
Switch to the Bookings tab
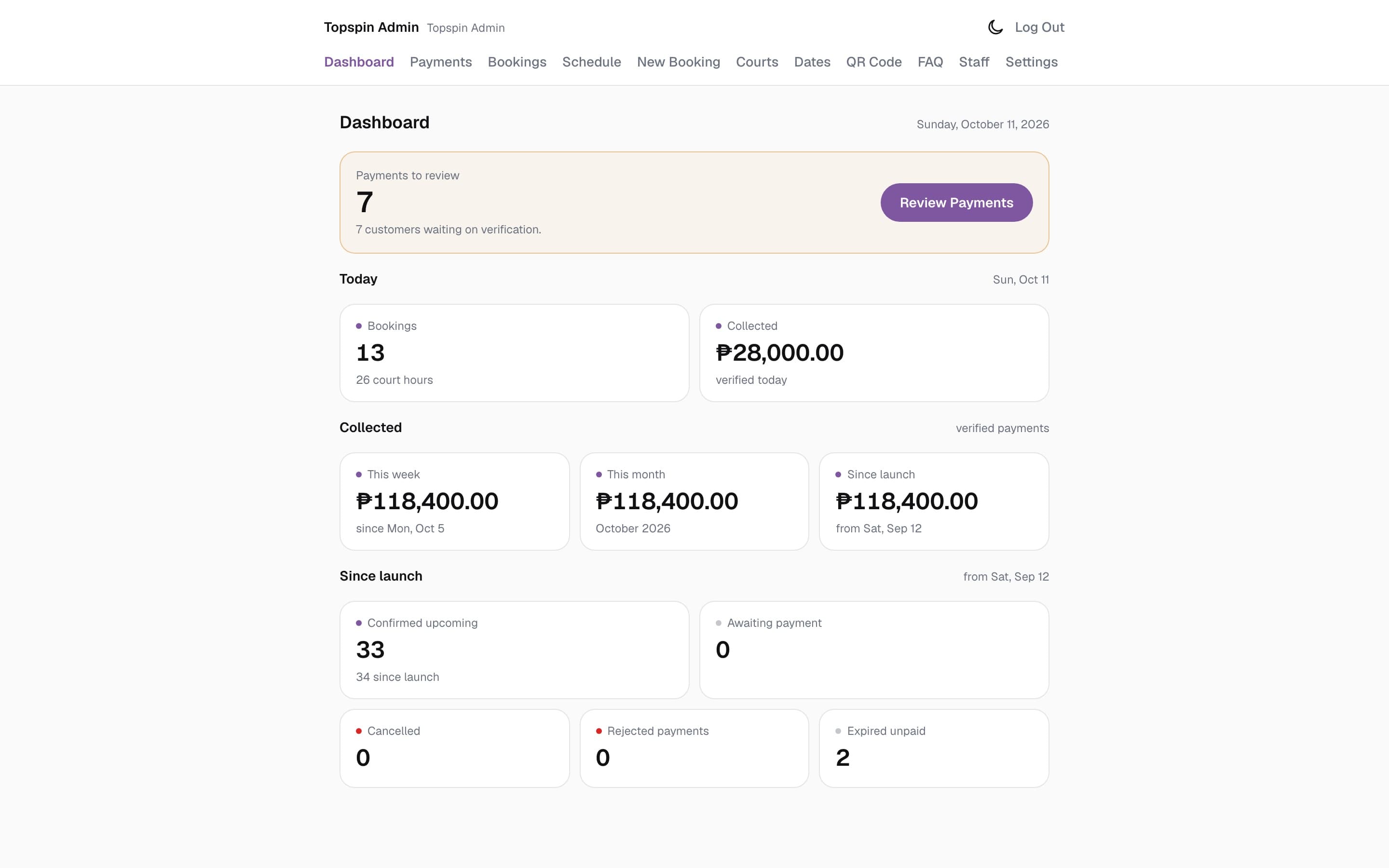[517, 62]
